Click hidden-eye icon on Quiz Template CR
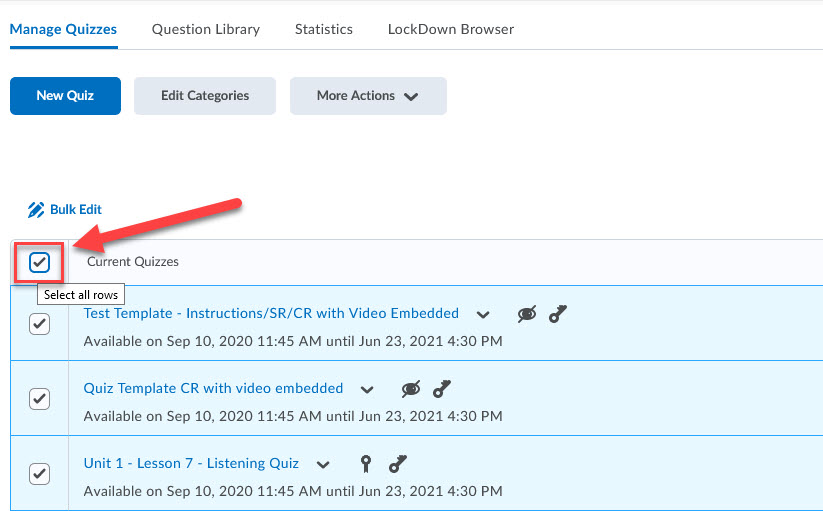The image size is (823, 511). (x=411, y=389)
